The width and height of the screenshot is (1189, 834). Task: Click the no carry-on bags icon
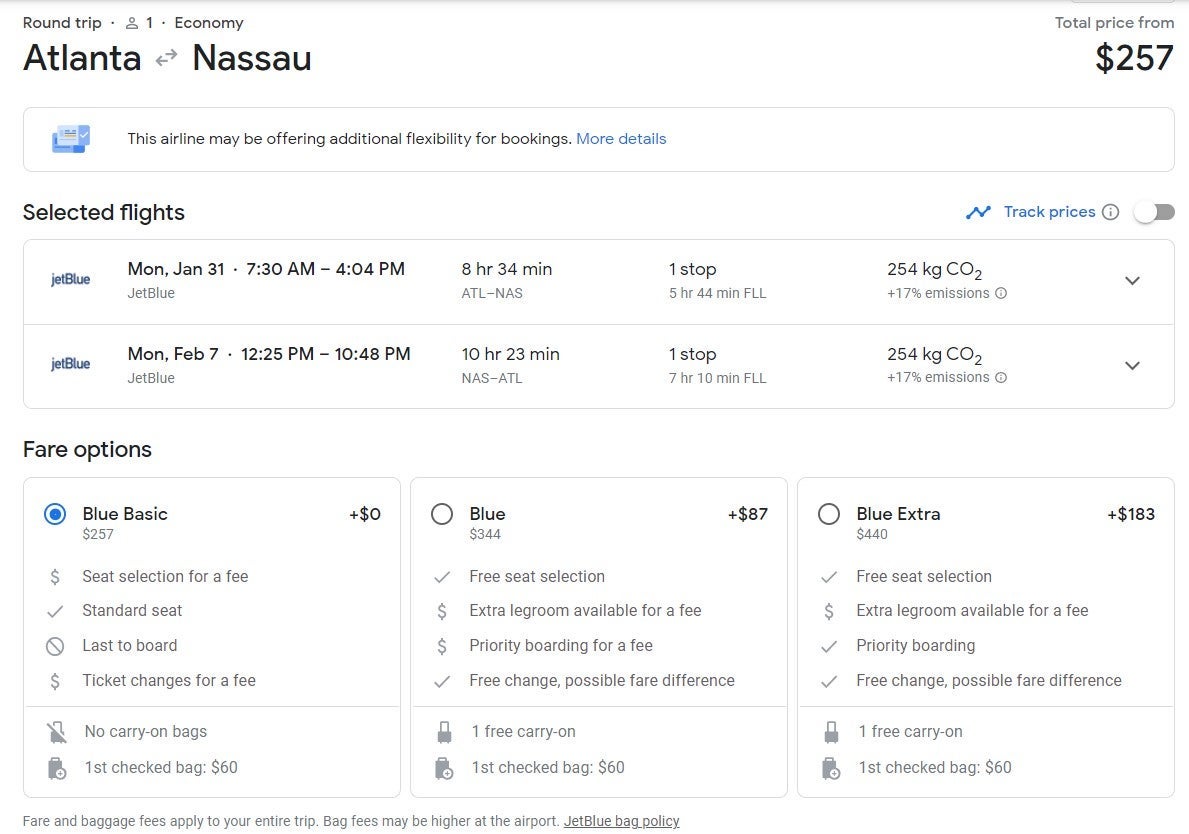point(56,732)
